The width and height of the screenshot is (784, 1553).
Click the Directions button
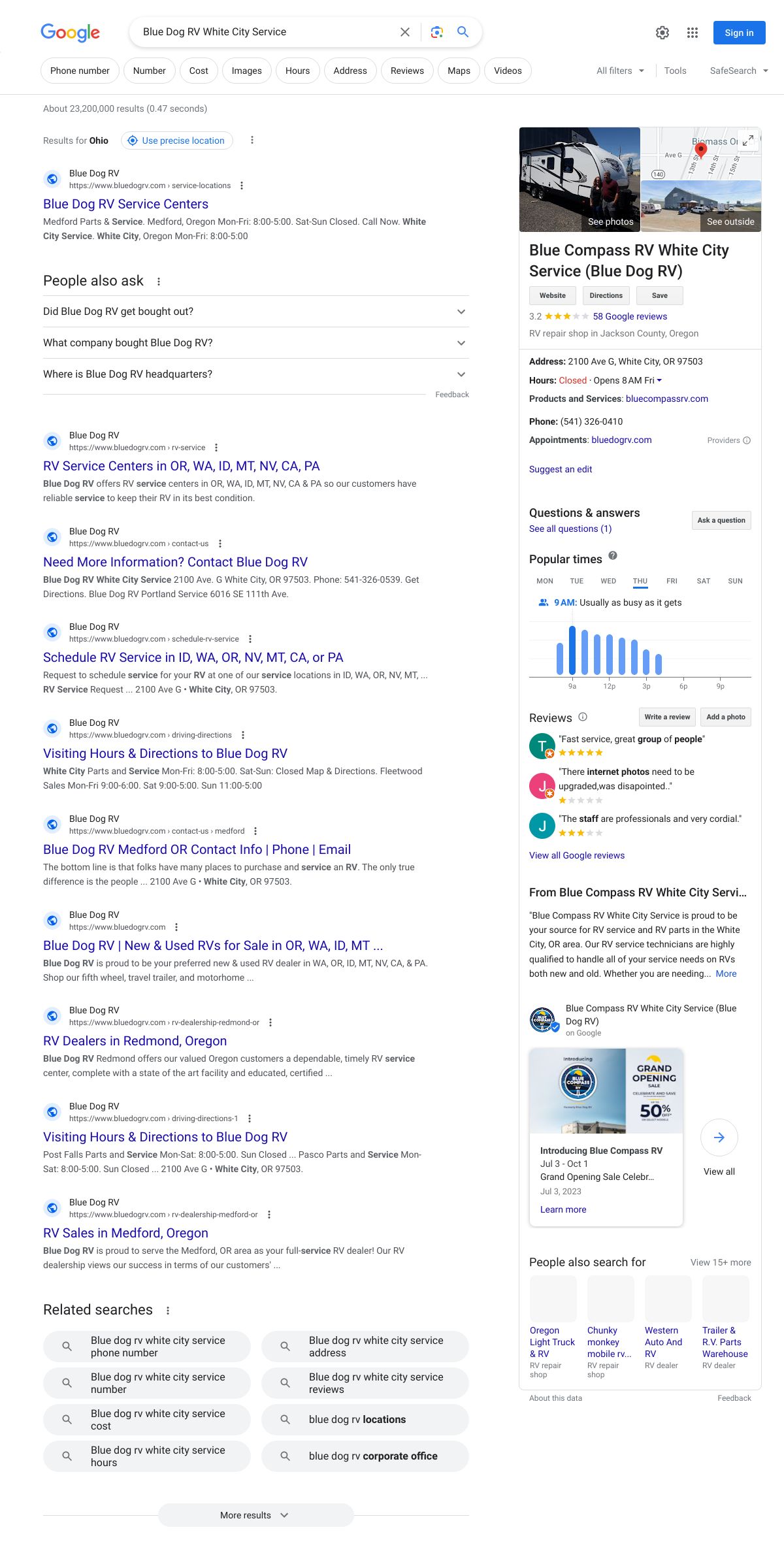tap(606, 295)
